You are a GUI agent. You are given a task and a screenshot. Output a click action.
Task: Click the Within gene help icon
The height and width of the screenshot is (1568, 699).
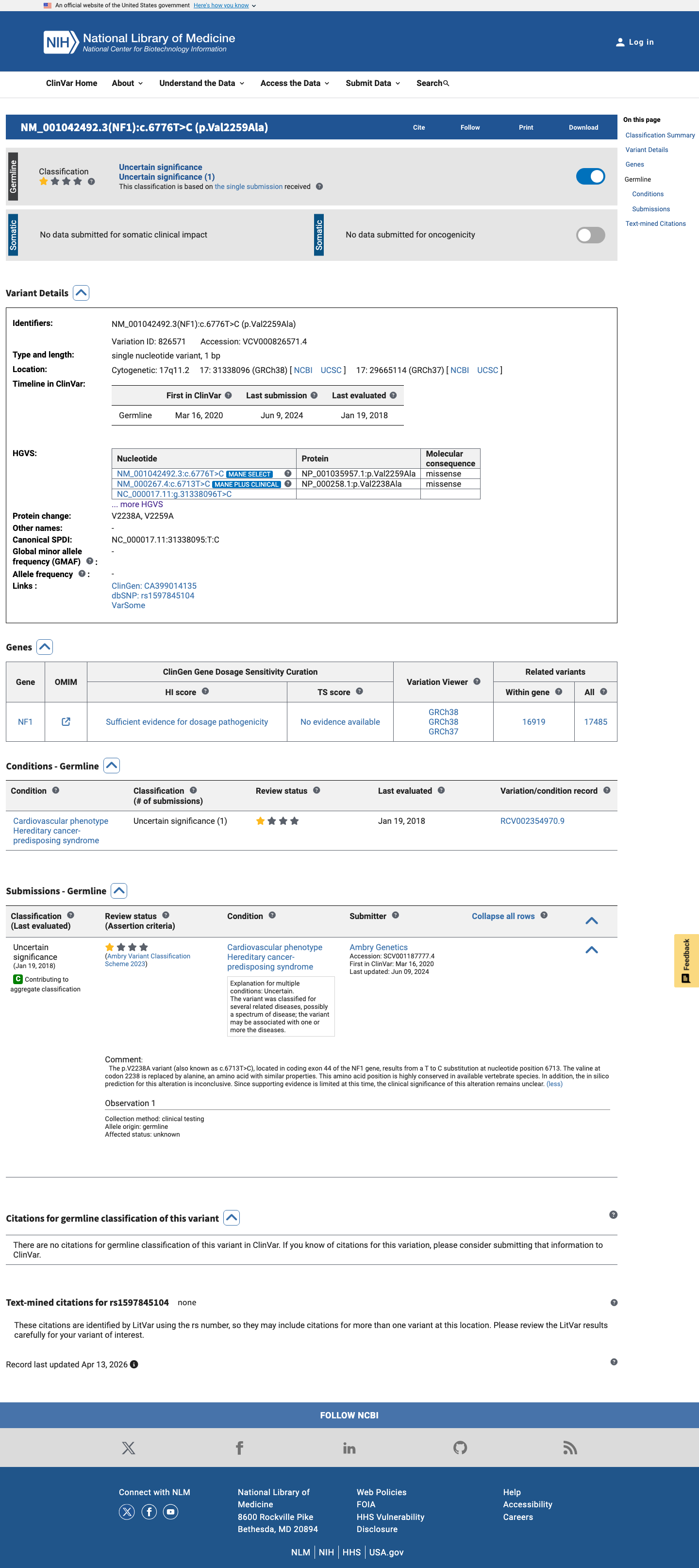(558, 692)
